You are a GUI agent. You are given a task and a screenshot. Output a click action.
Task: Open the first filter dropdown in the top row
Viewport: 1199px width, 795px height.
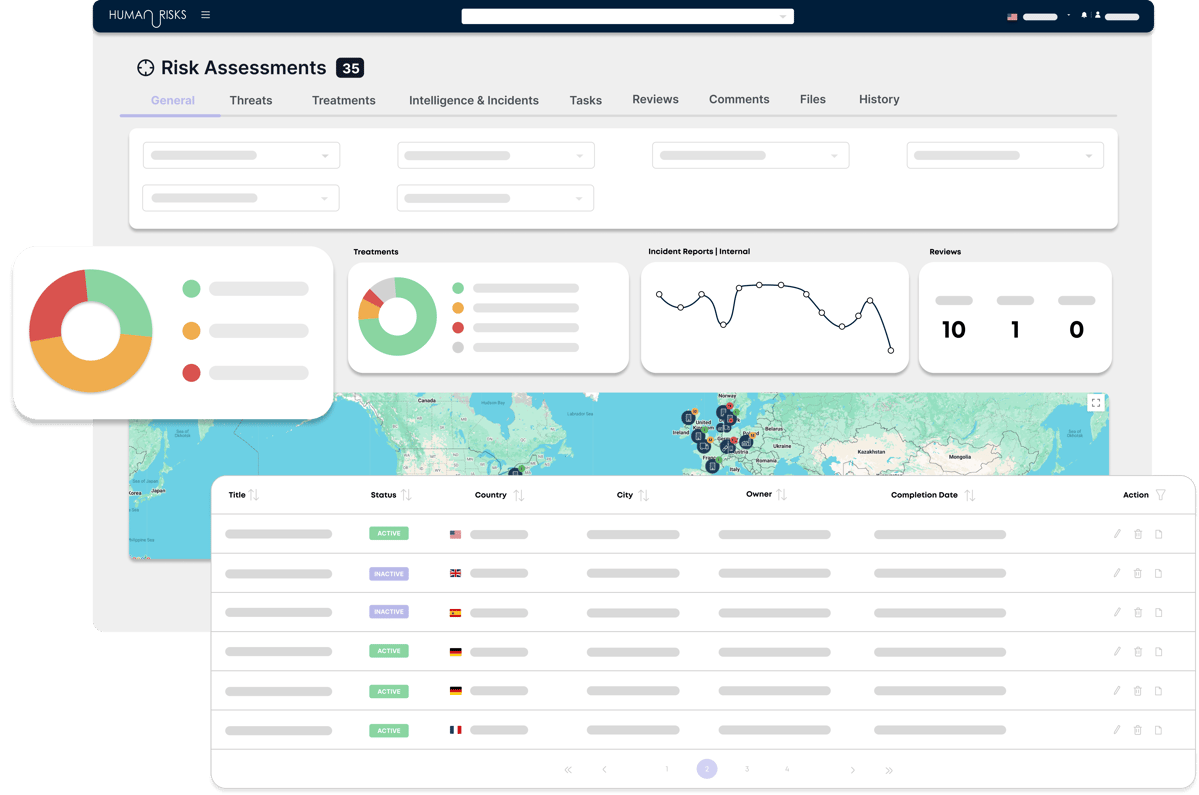coord(241,155)
